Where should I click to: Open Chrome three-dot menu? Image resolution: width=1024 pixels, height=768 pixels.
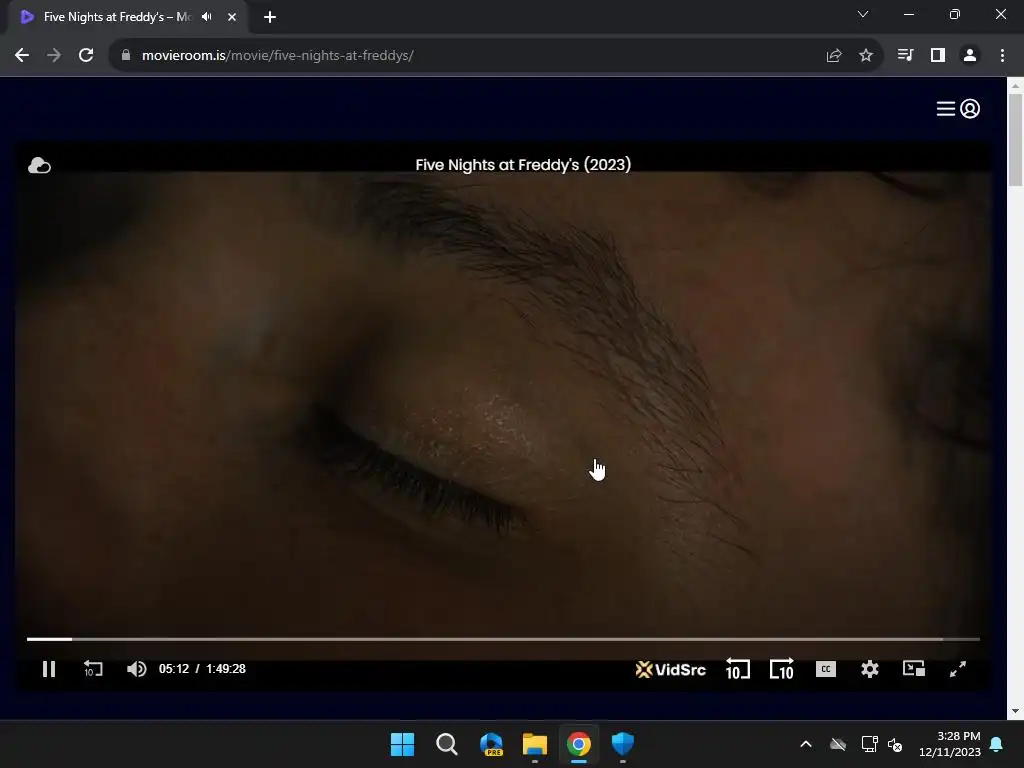click(x=1002, y=56)
